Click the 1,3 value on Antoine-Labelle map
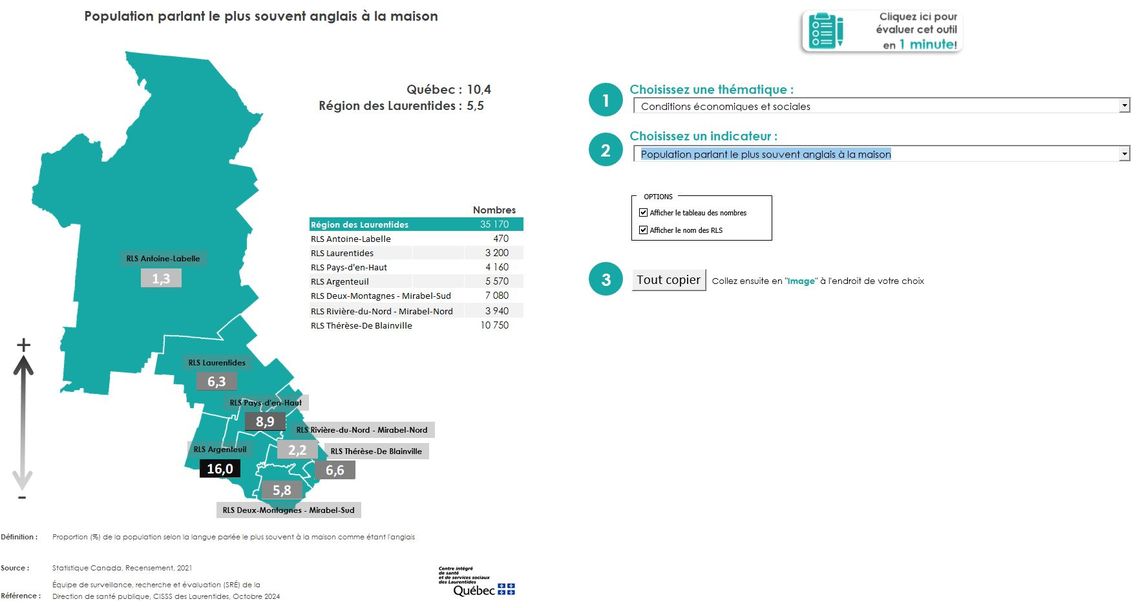The width and height of the screenshot is (1140, 608). click(161, 279)
